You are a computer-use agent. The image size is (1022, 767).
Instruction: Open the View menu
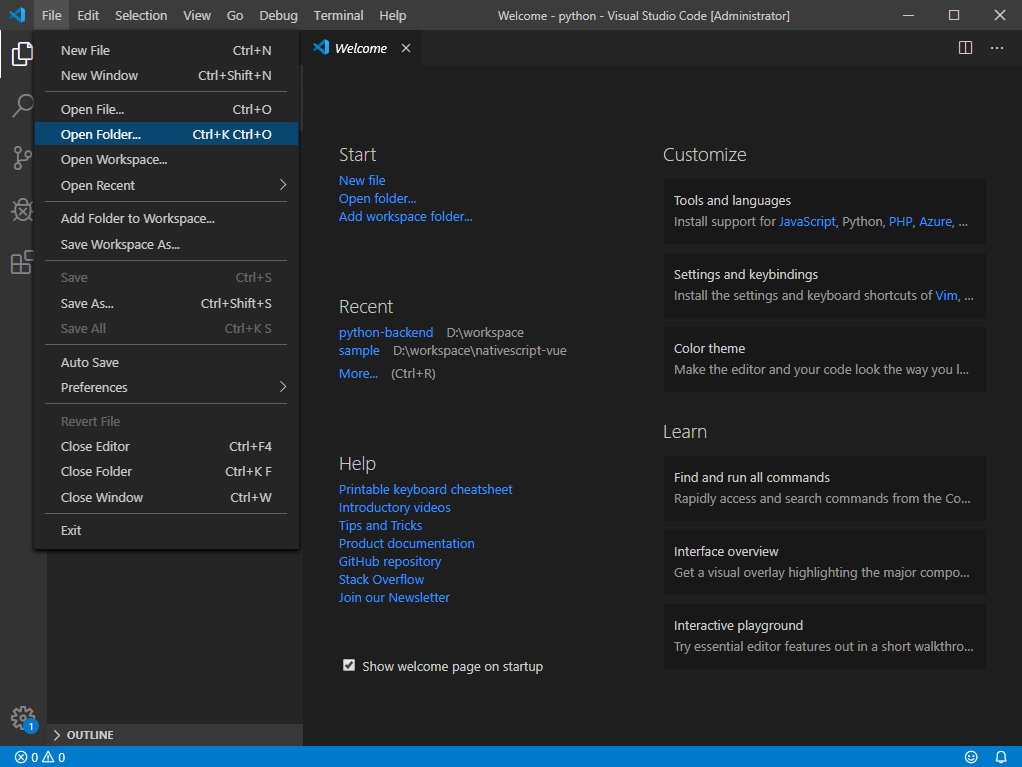pyautogui.click(x=197, y=15)
